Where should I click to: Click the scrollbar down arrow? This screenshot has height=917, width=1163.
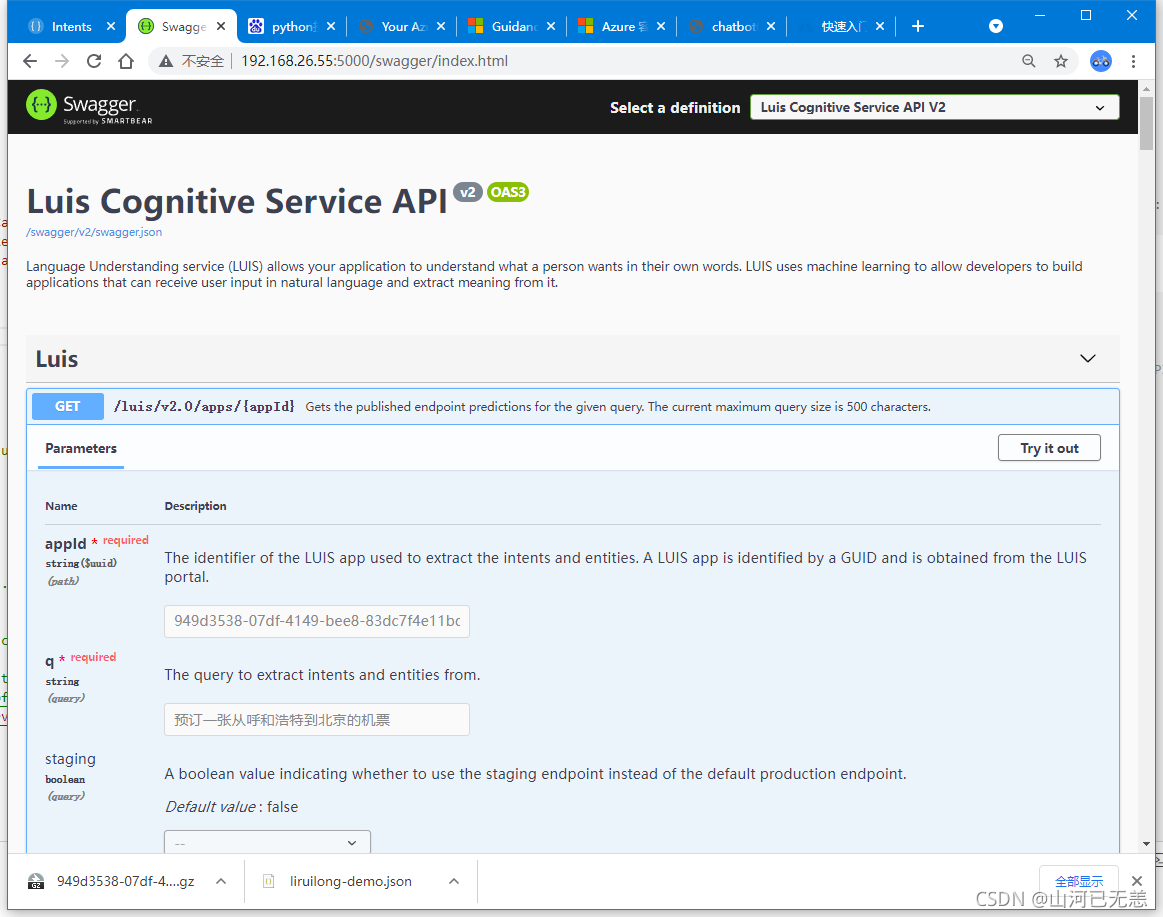[1147, 844]
